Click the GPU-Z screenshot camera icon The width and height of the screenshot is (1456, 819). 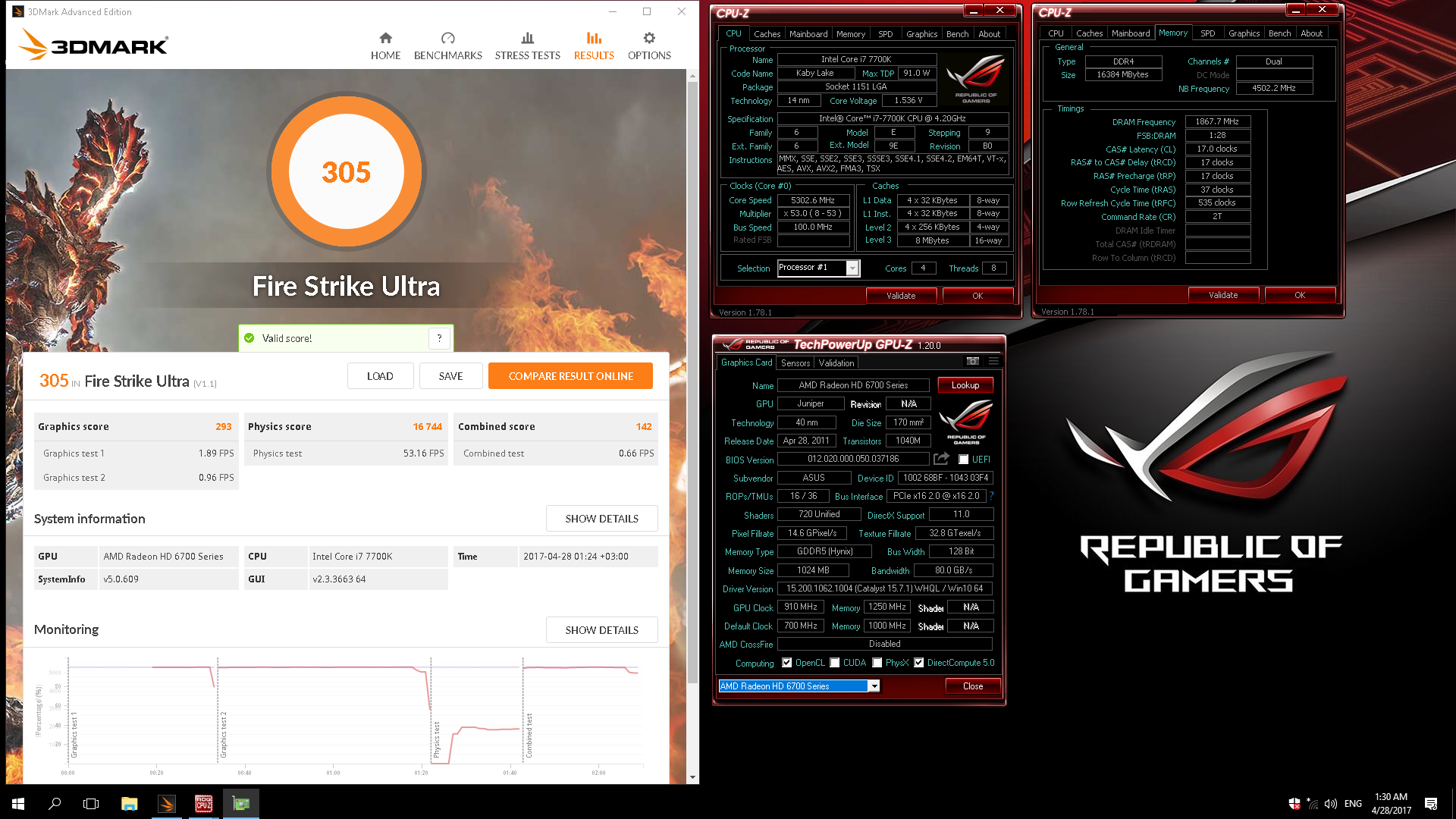coord(972,361)
